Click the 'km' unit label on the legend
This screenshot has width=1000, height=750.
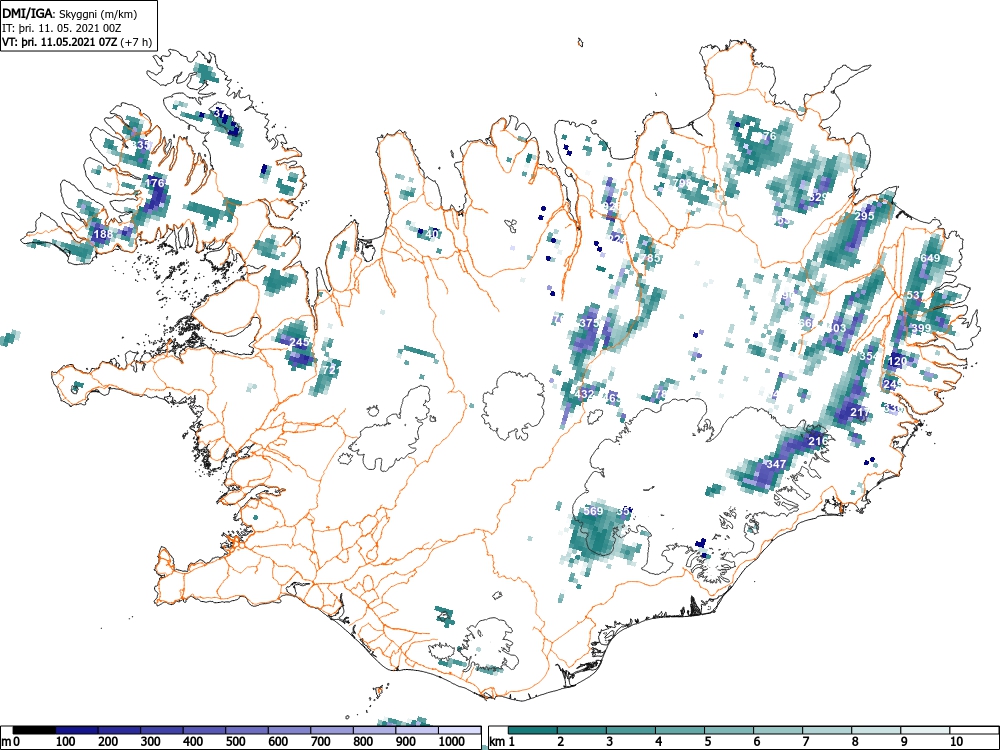click(497, 741)
